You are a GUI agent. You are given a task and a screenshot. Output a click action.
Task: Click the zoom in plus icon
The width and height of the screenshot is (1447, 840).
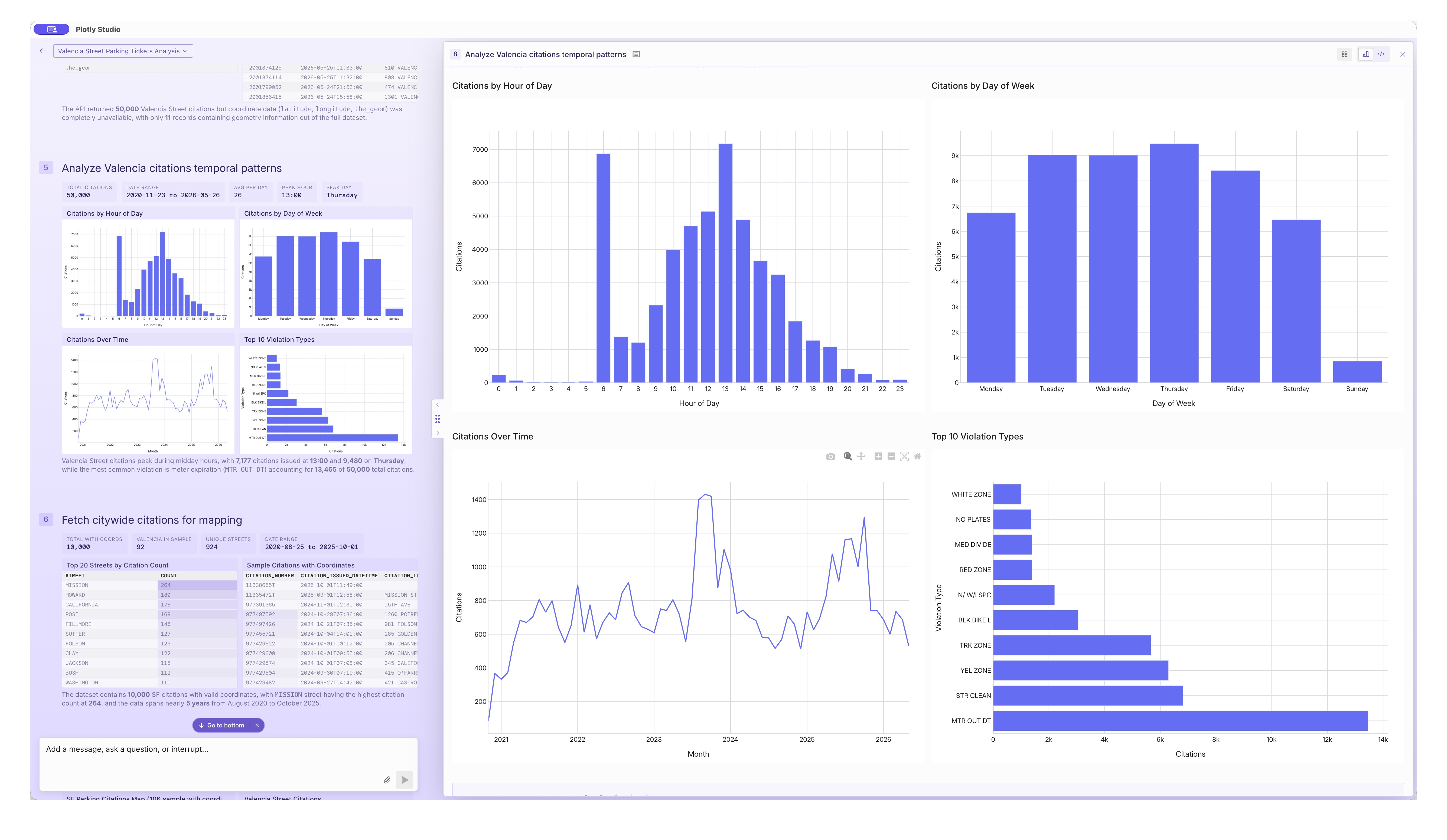878,457
